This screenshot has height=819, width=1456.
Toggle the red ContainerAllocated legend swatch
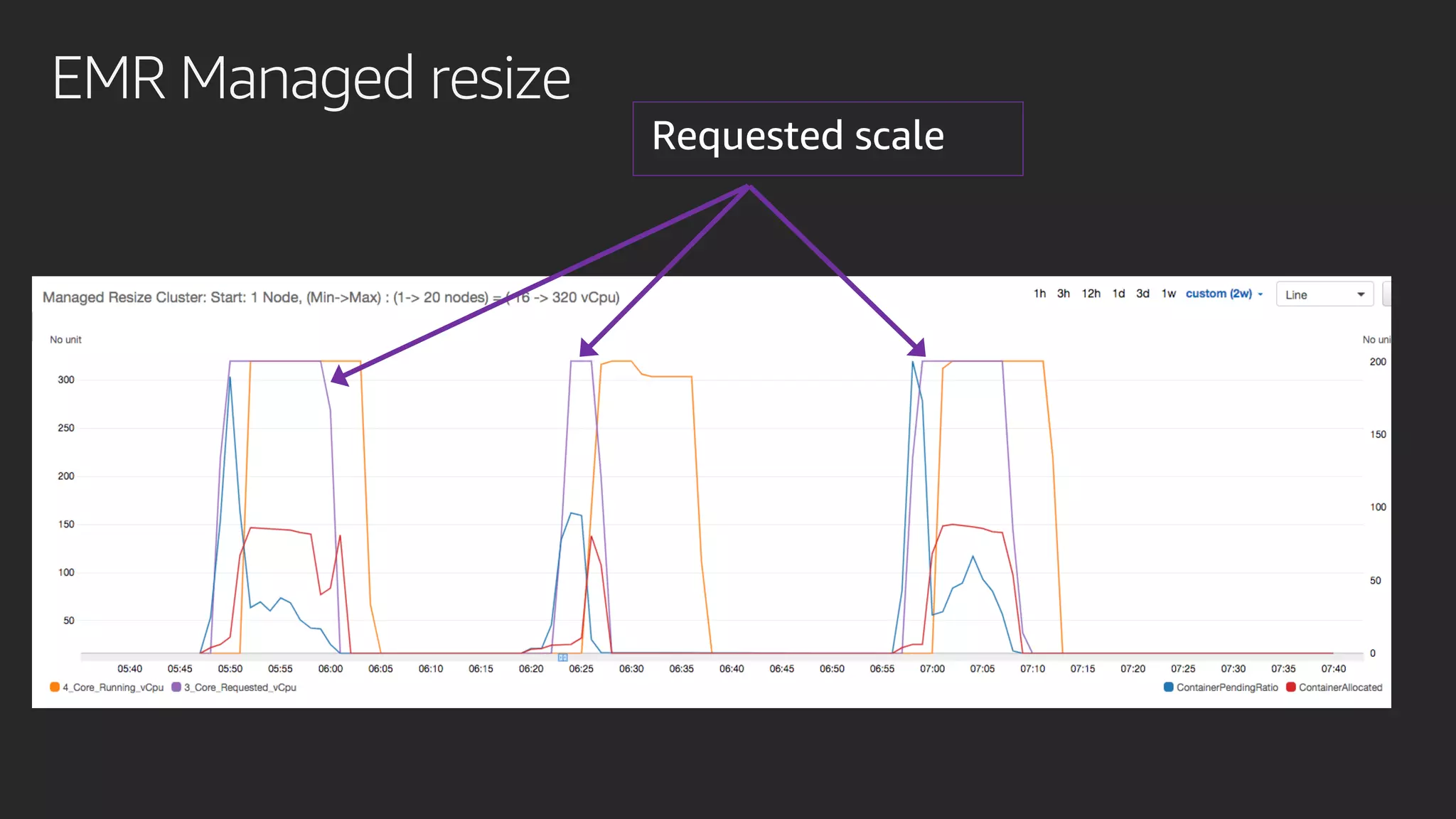[1290, 687]
